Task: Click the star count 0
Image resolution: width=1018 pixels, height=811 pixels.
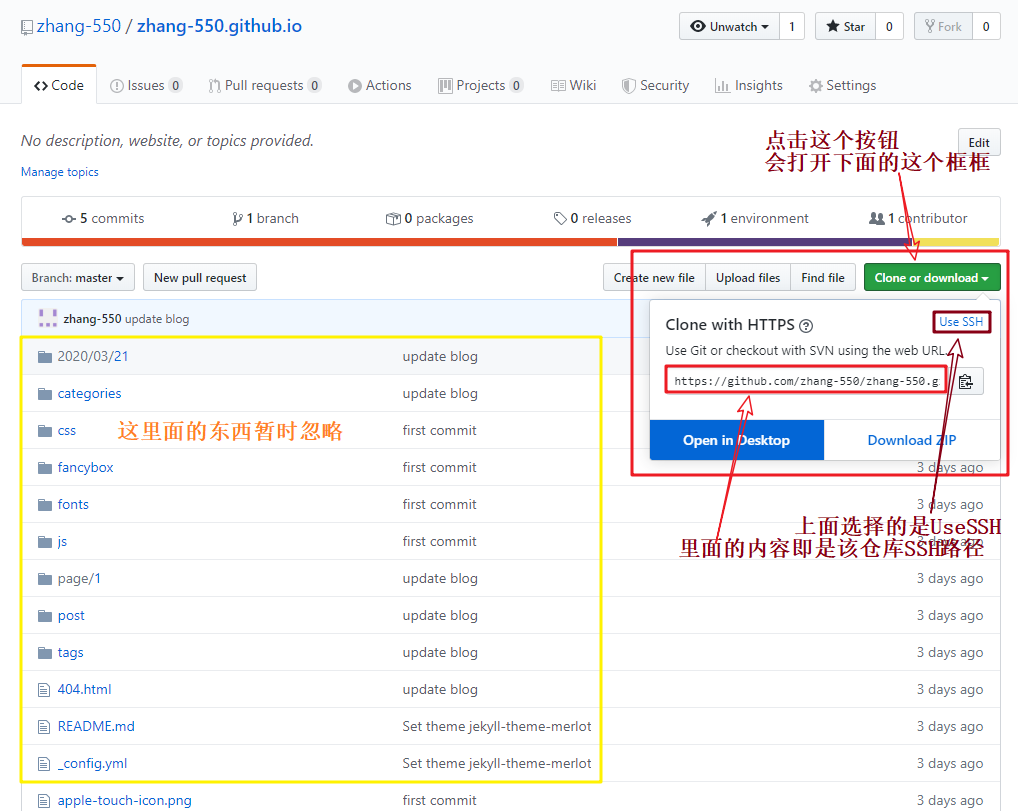Action: (x=889, y=27)
